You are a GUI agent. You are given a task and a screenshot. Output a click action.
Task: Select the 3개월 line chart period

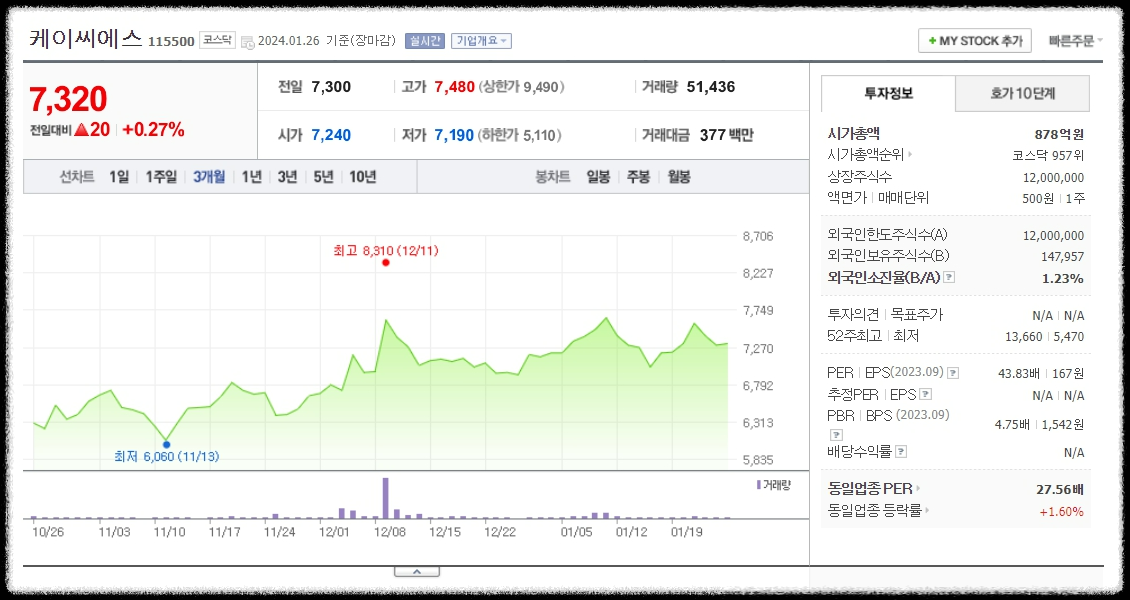209,176
